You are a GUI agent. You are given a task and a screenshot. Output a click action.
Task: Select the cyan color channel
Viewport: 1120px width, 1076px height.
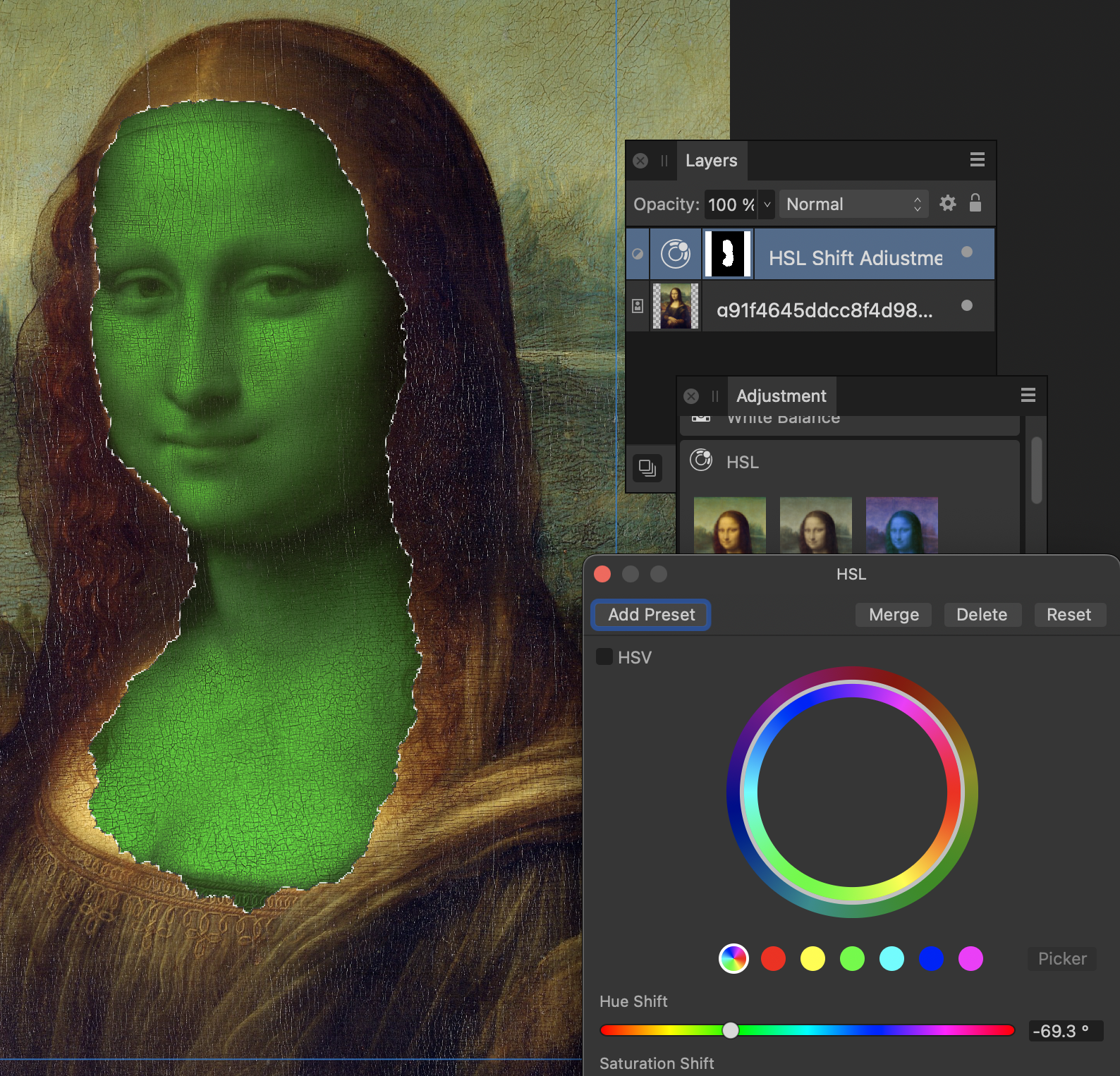(x=891, y=959)
